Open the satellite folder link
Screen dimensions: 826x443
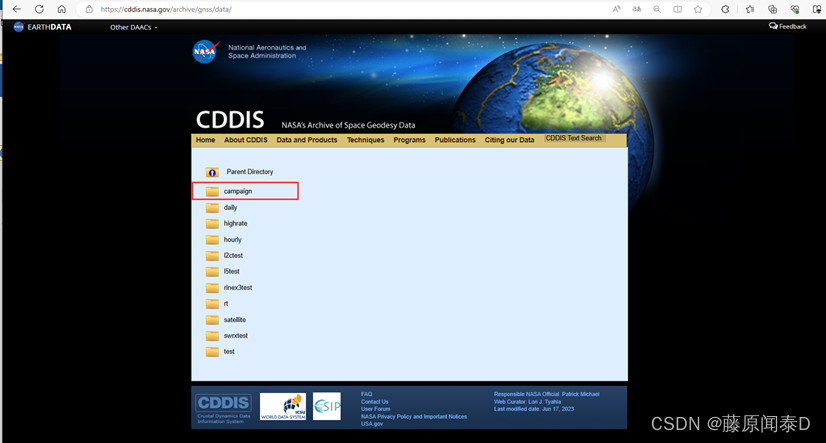(x=234, y=320)
